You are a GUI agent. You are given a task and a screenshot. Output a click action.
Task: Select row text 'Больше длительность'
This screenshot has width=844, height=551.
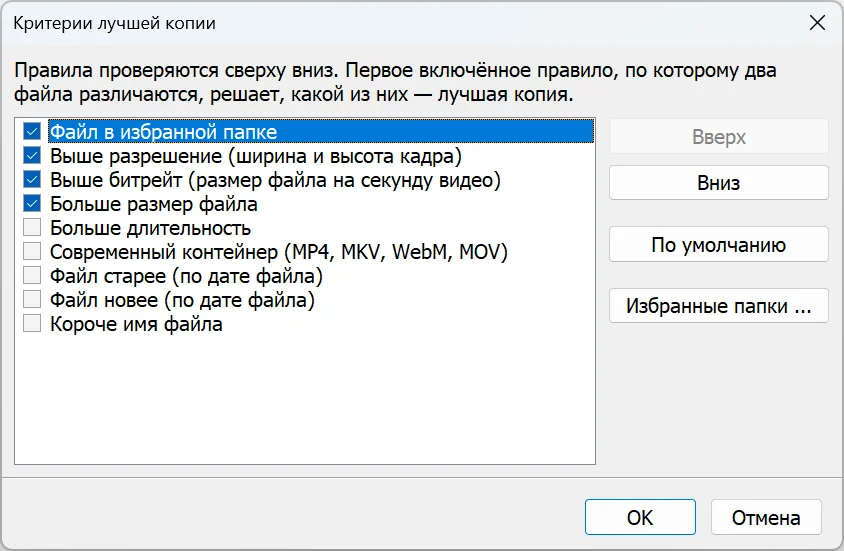click(151, 228)
